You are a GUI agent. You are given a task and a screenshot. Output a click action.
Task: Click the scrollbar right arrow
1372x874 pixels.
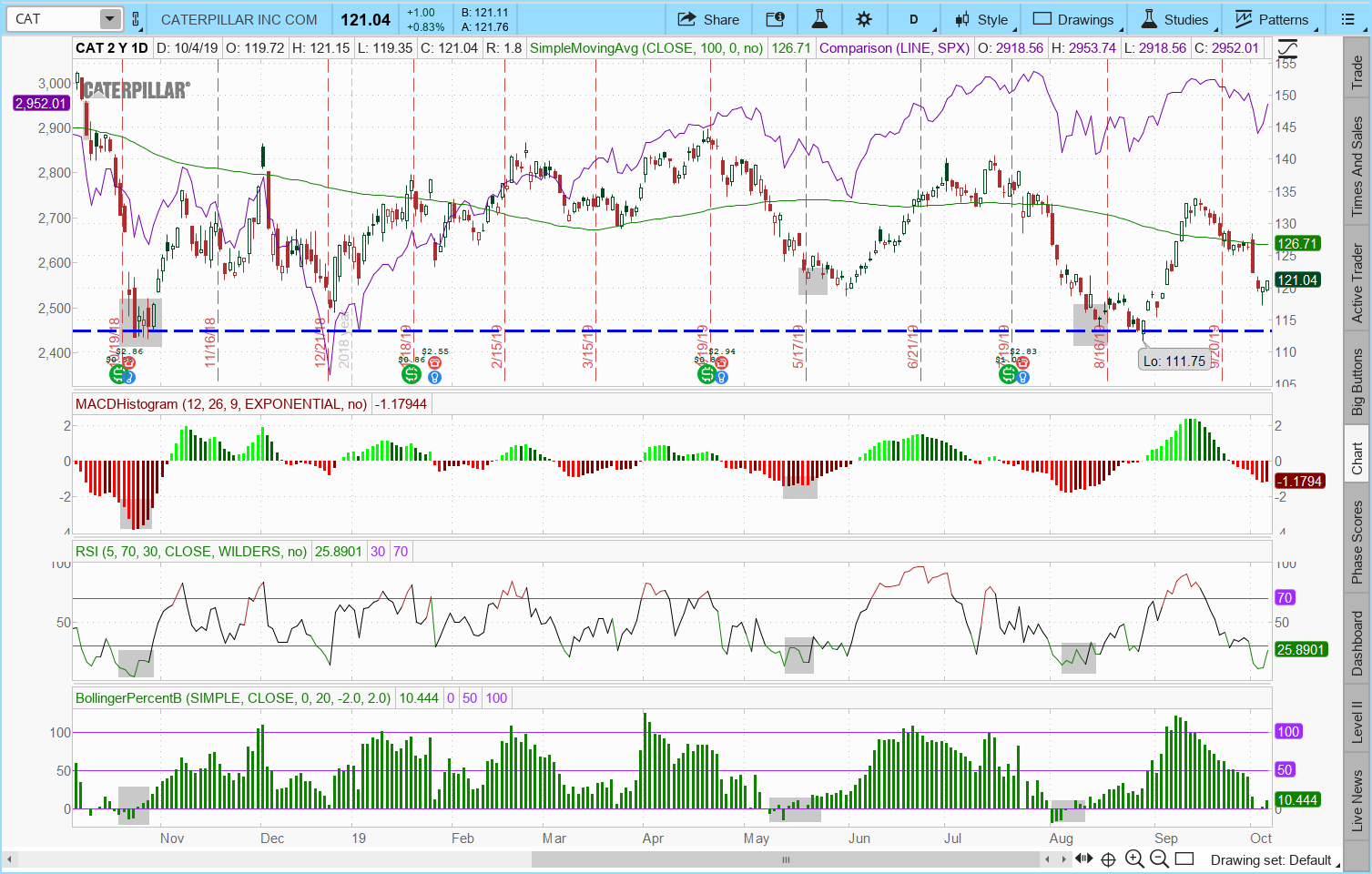pyautogui.click(x=1064, y=859)
